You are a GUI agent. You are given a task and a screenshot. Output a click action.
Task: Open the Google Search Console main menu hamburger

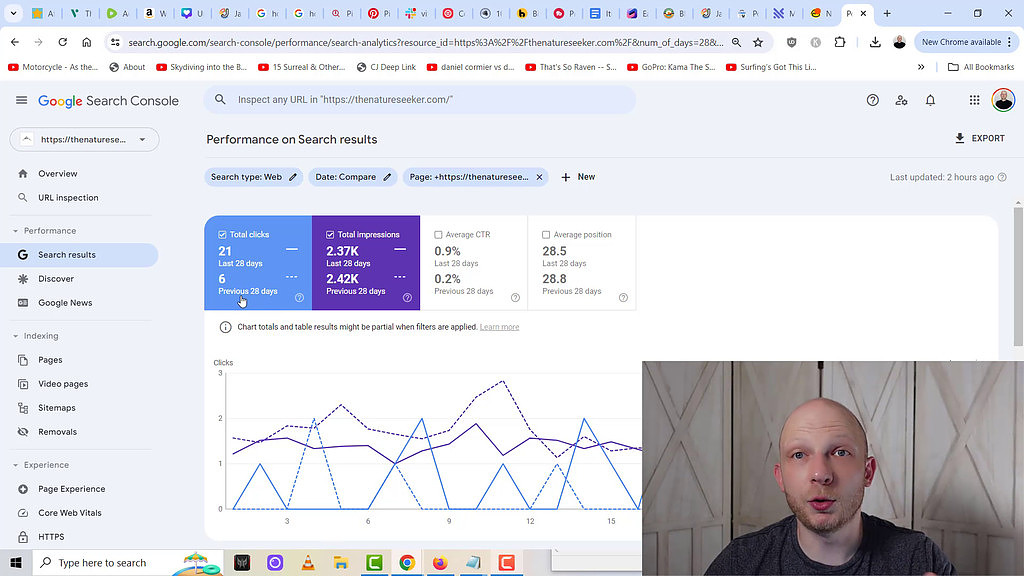(22, 100)
